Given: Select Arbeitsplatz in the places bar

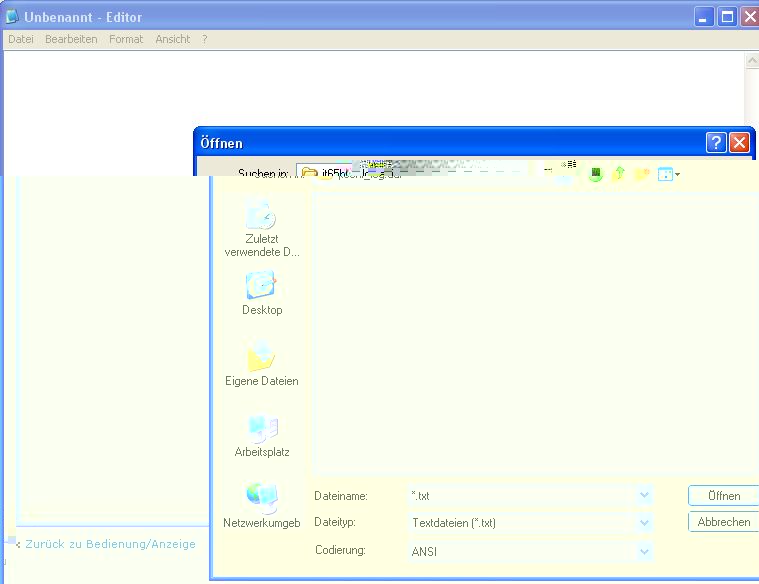Looking at the screenshot, I should 262,435.
